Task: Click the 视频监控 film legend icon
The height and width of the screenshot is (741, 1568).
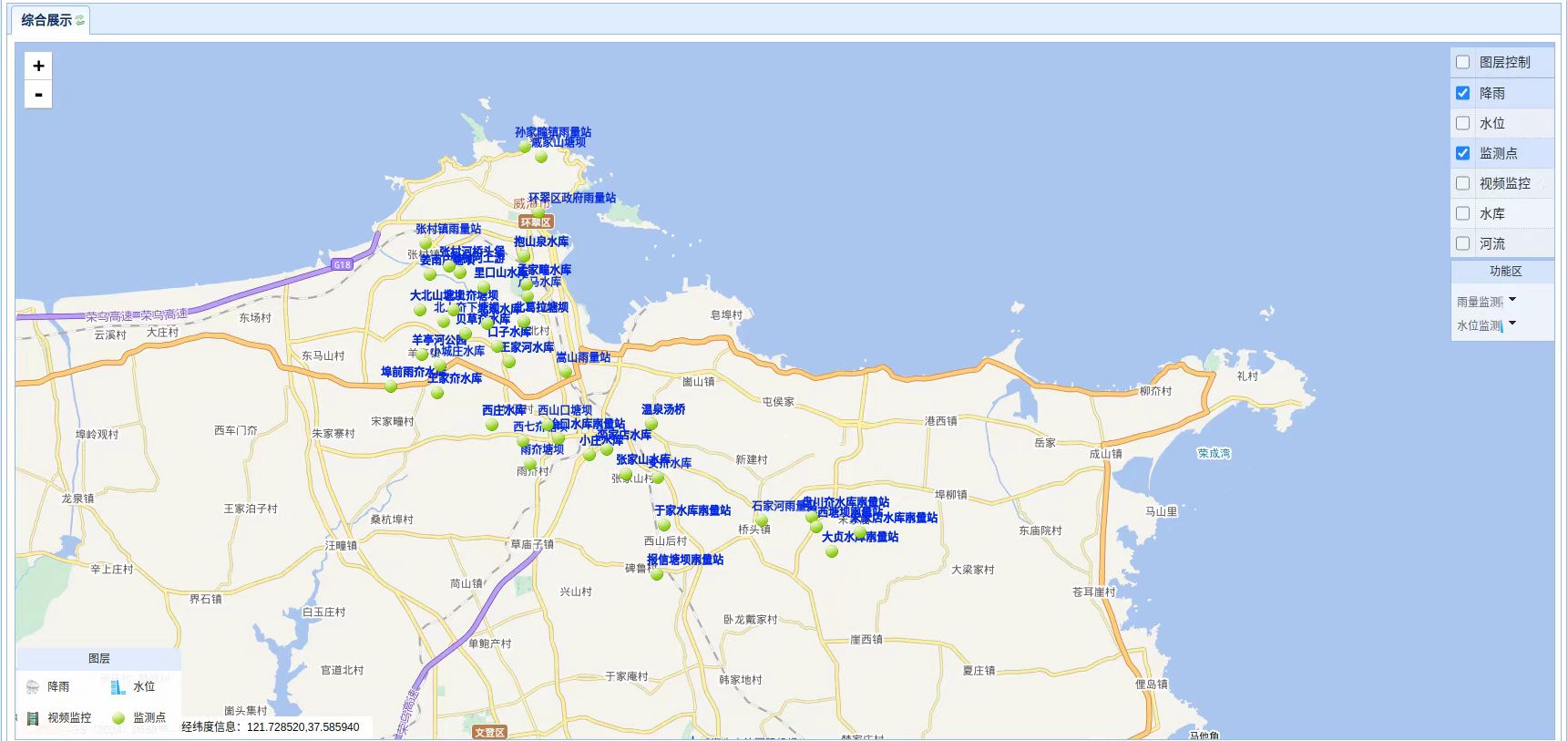Action: tap(33, 718)
